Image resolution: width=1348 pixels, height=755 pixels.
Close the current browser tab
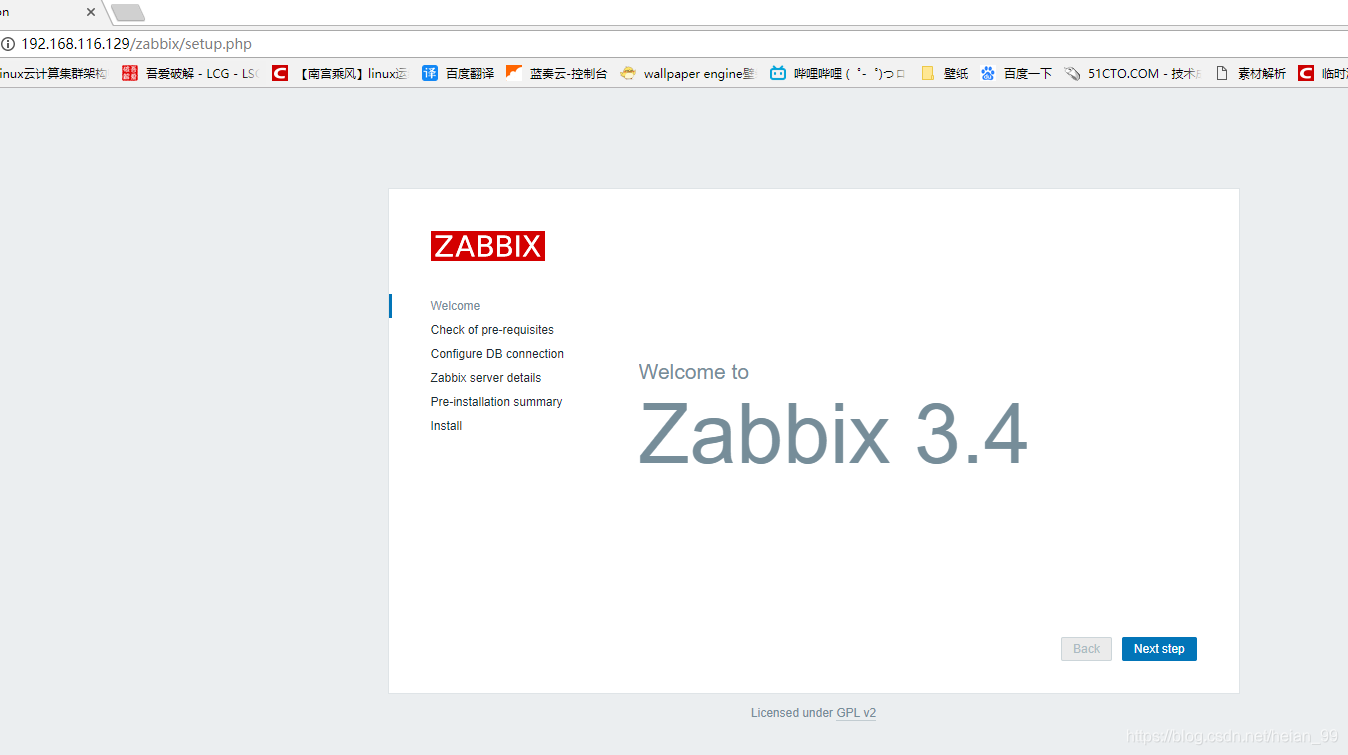(91, 12)
